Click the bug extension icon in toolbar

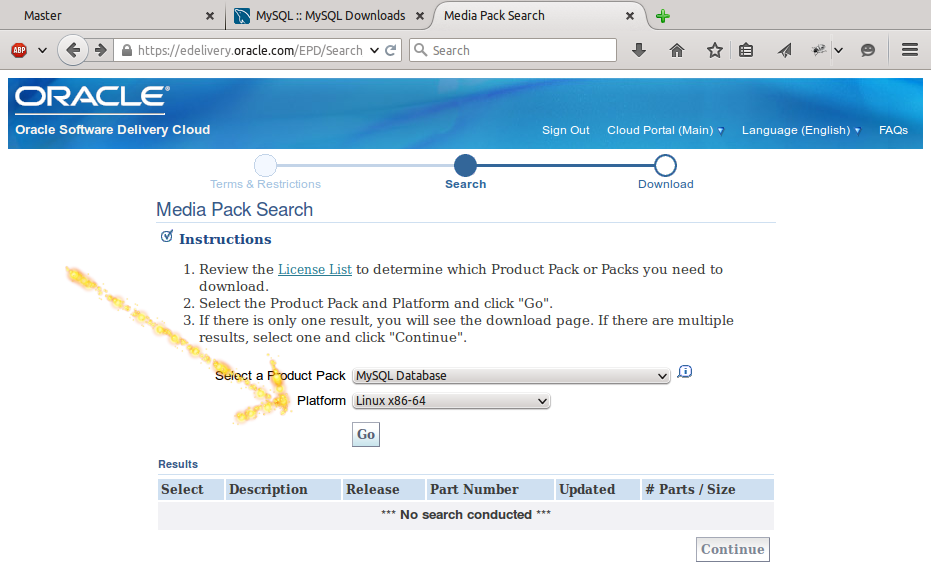(x=819, y=50)
